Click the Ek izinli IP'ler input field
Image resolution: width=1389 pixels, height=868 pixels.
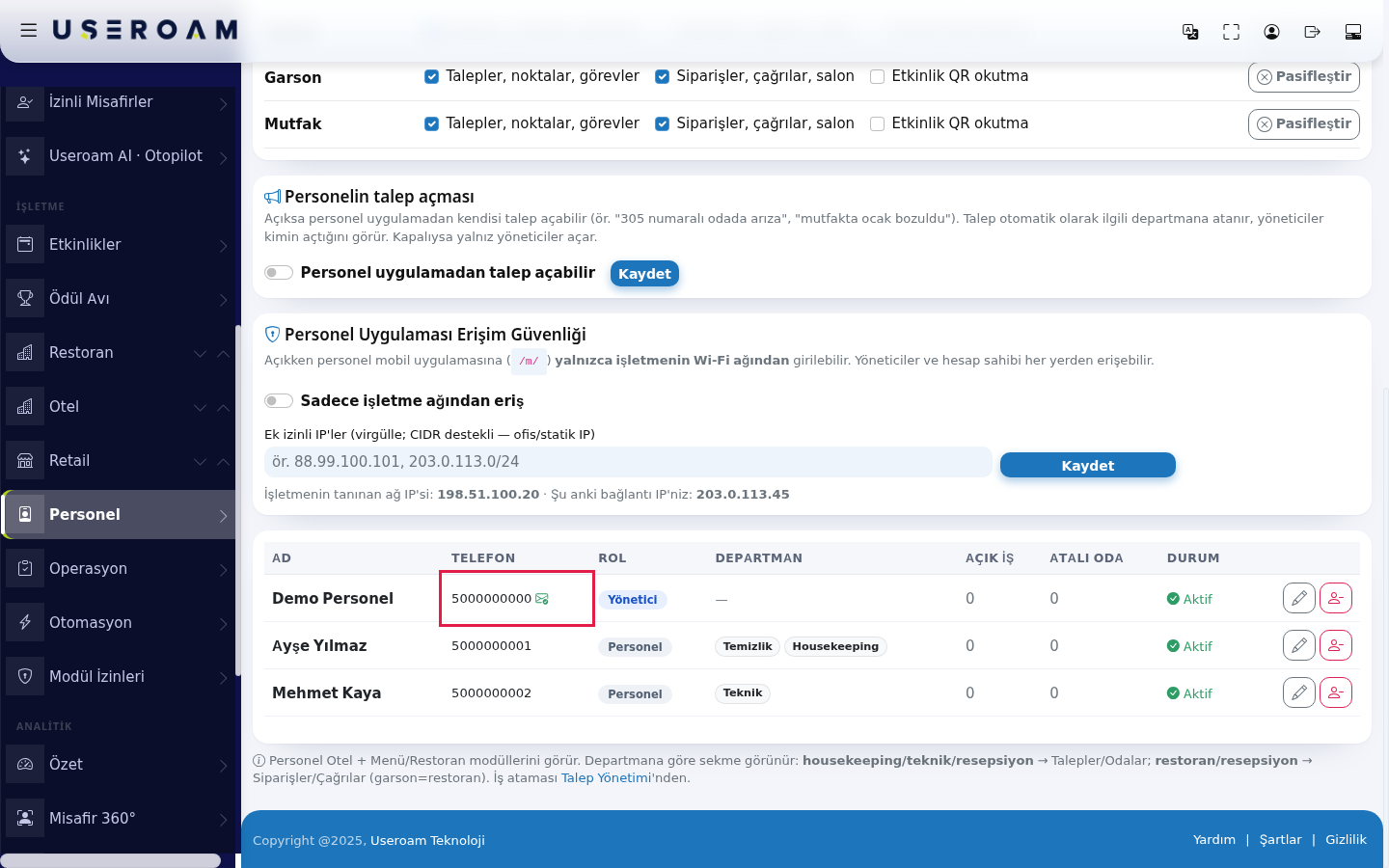click(628, 462)
